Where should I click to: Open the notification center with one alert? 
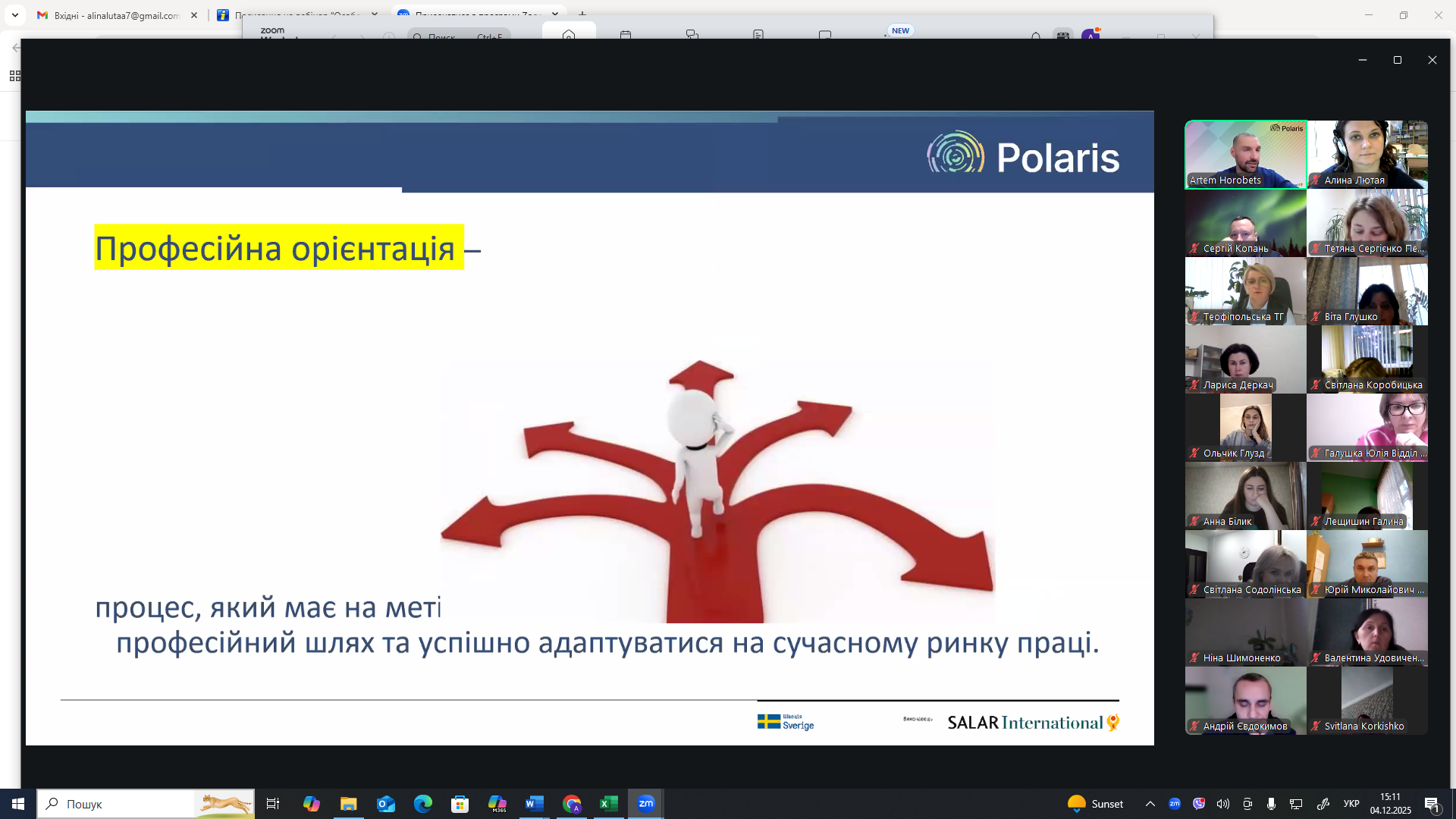click(1432, 804)
